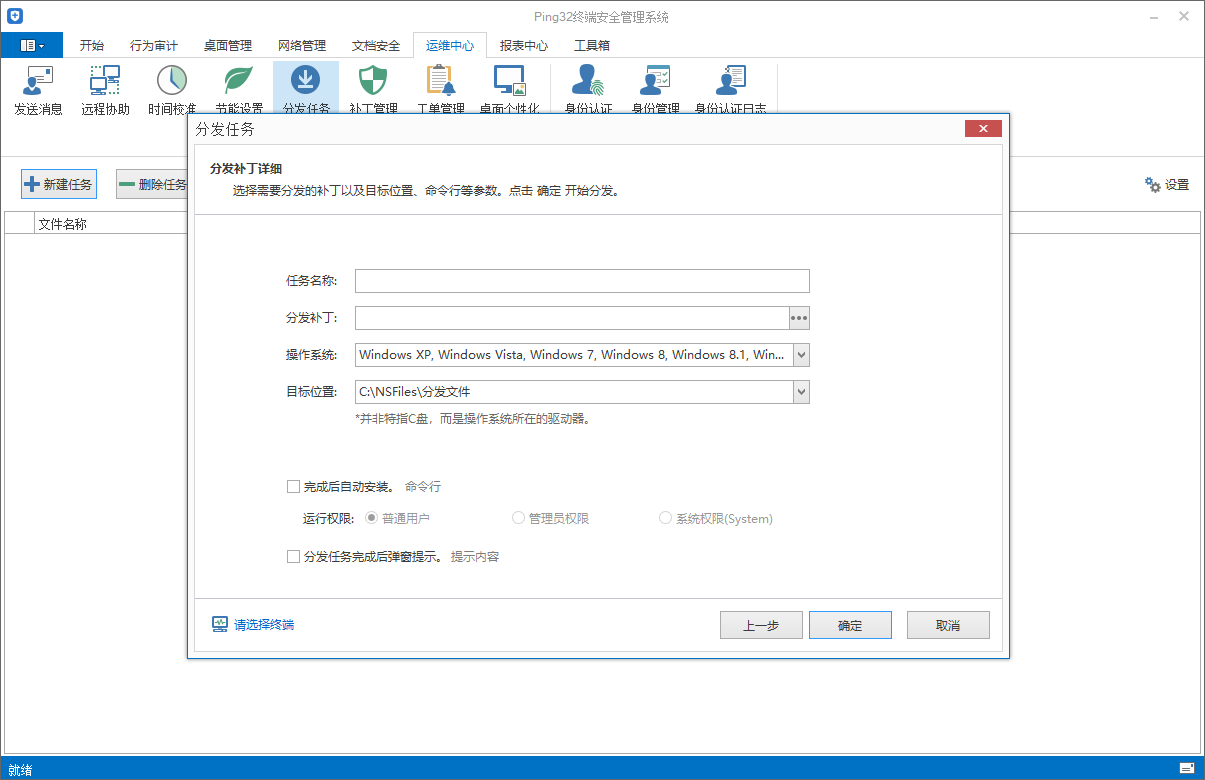Click the Ping32 shield logo in title bar

tap(15, 16)
